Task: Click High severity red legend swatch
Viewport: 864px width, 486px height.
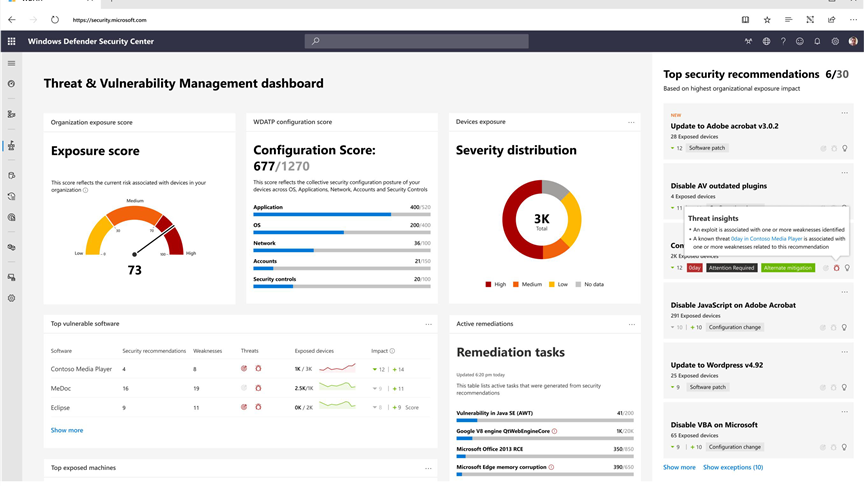Action: (488, 284)
